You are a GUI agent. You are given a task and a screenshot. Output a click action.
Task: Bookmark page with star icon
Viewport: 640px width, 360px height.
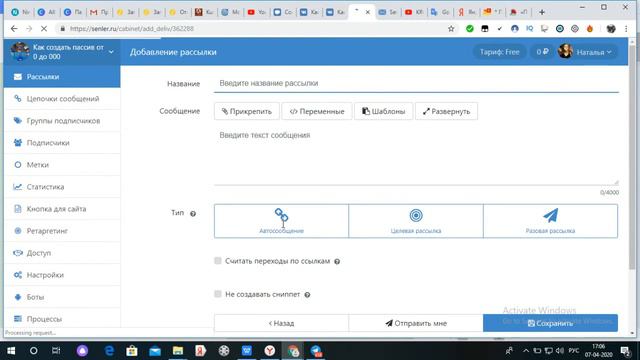451,29
